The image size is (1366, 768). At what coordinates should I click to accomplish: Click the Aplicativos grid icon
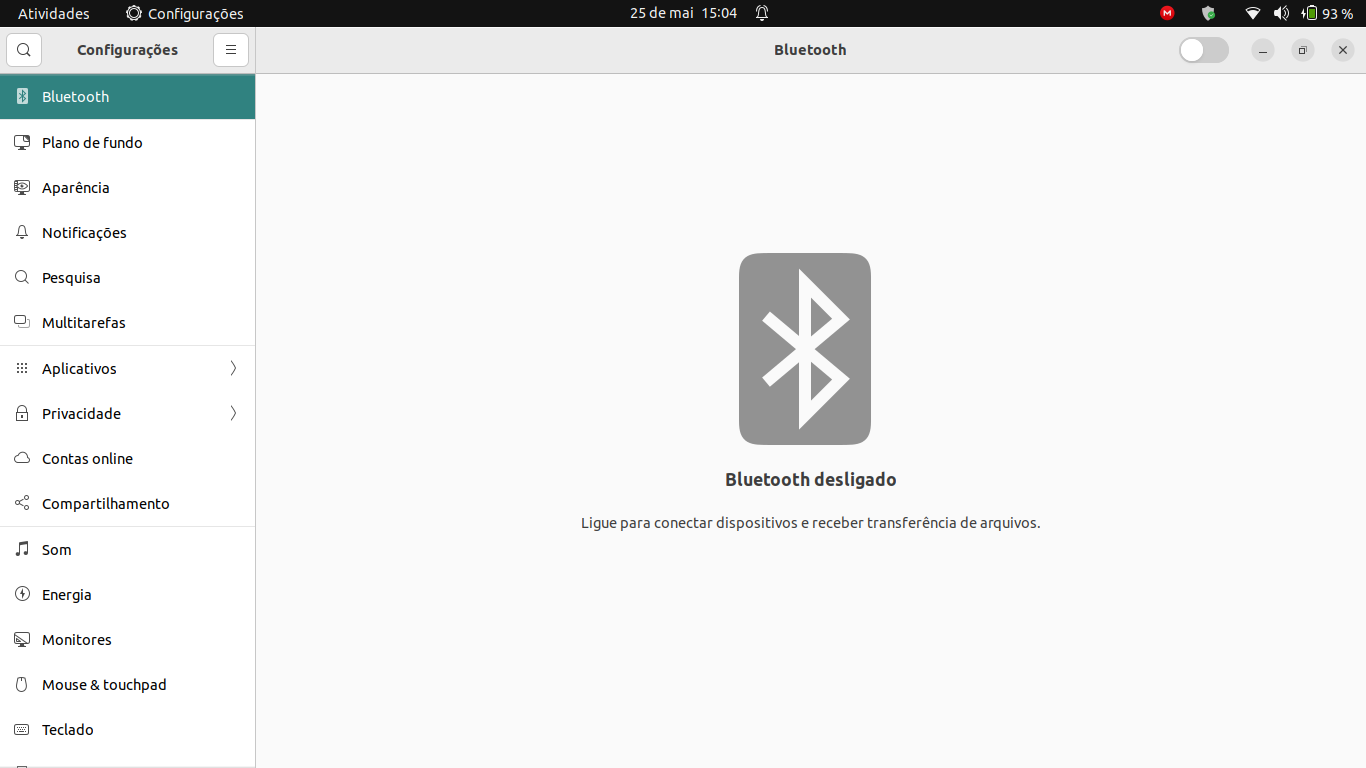point(22,368)
